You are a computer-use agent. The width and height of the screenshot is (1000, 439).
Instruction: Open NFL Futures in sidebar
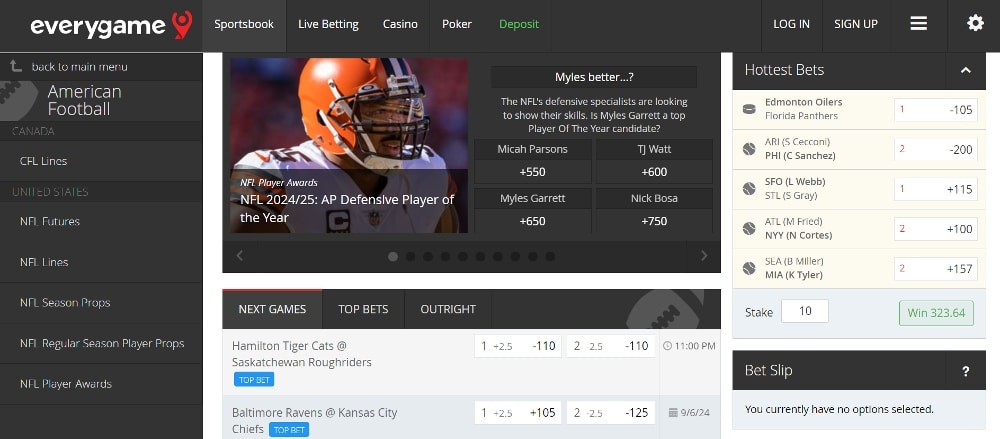pyautogui.click(x=101, y=221)
